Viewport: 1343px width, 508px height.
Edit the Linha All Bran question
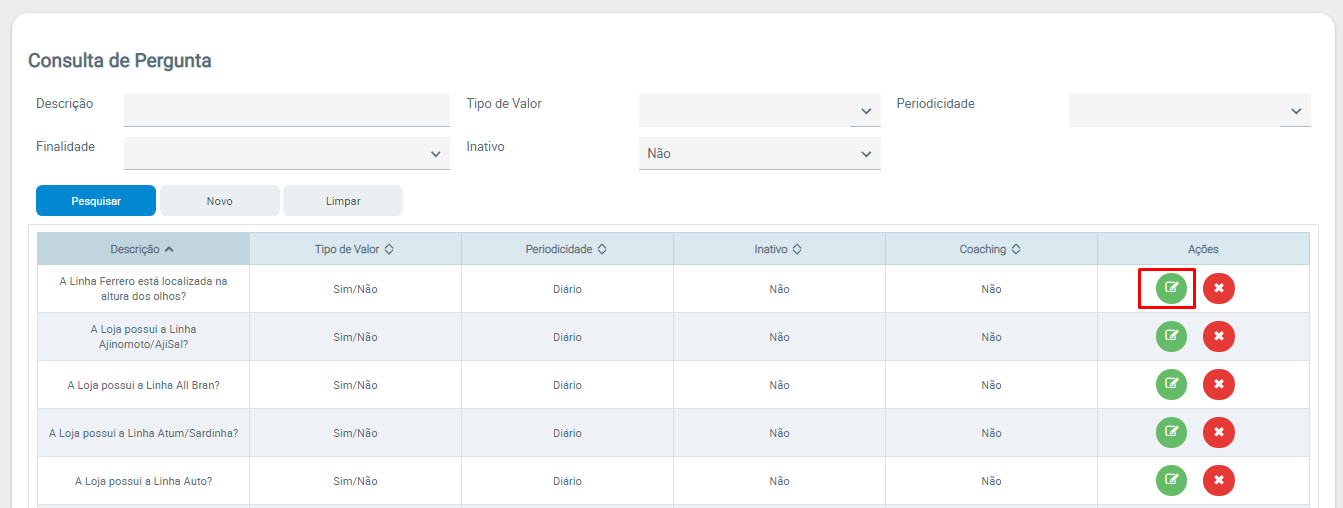pyautogui.click(x=1171, y=384)
